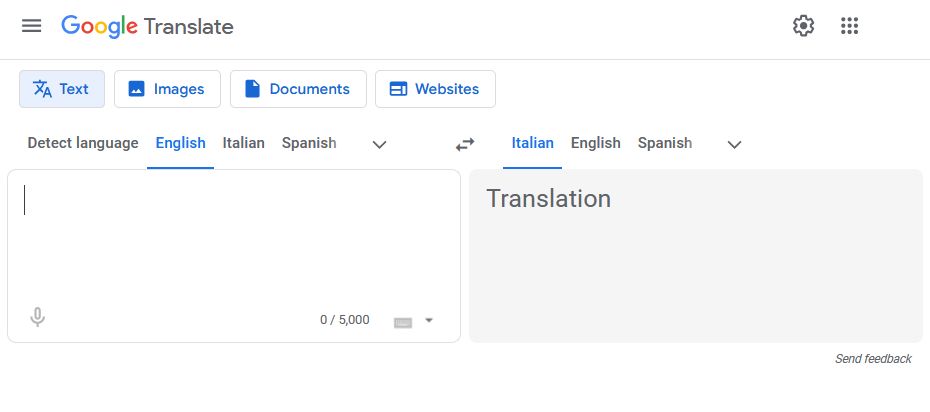Select Spanish as source language
Viewport: 930px width, 412px height.
click(x=309, y=143)
